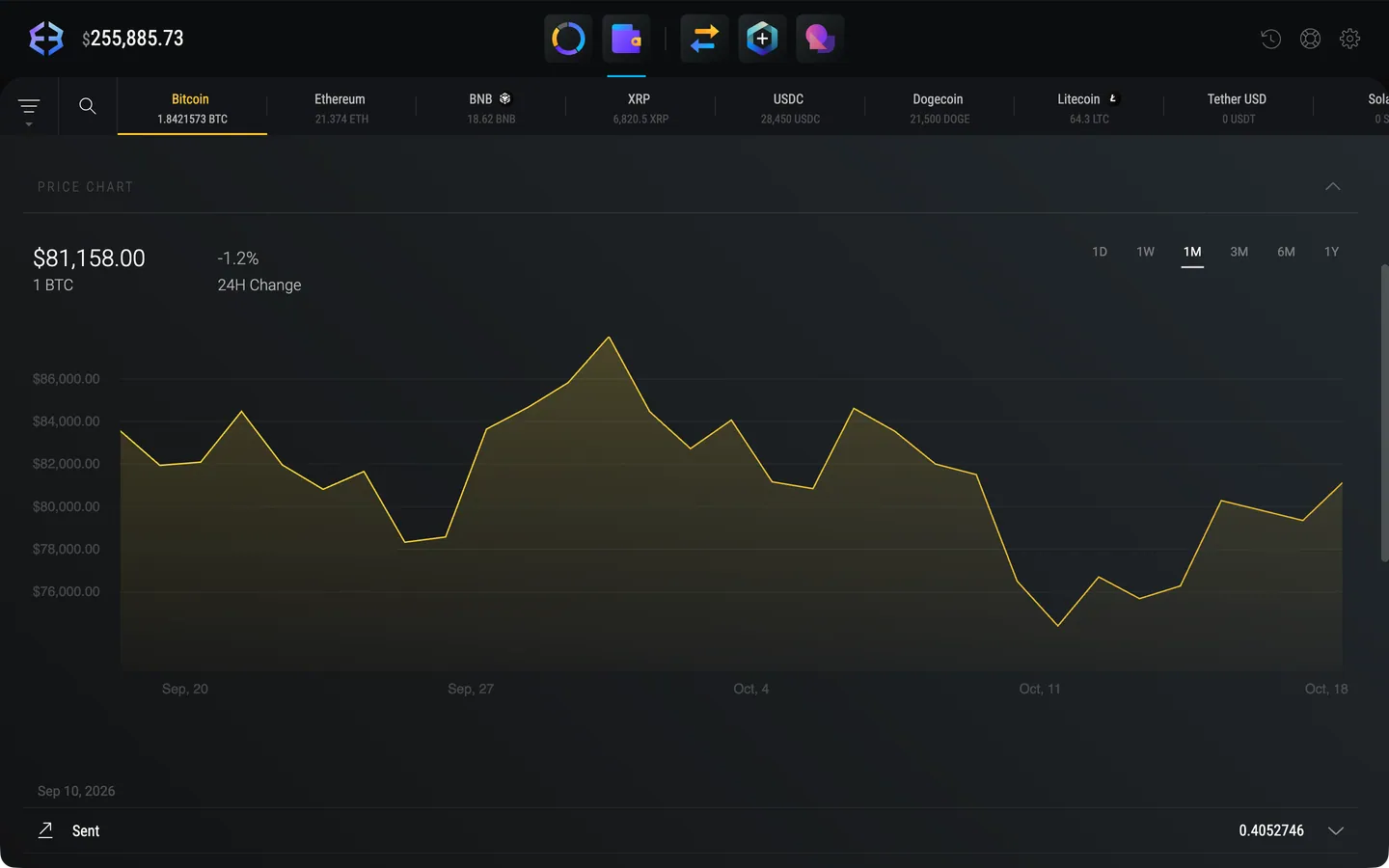The height and width of the screenshot is (868, 1389).
Task: Switch chart range to 3M
Action: tap(1239, 252)
